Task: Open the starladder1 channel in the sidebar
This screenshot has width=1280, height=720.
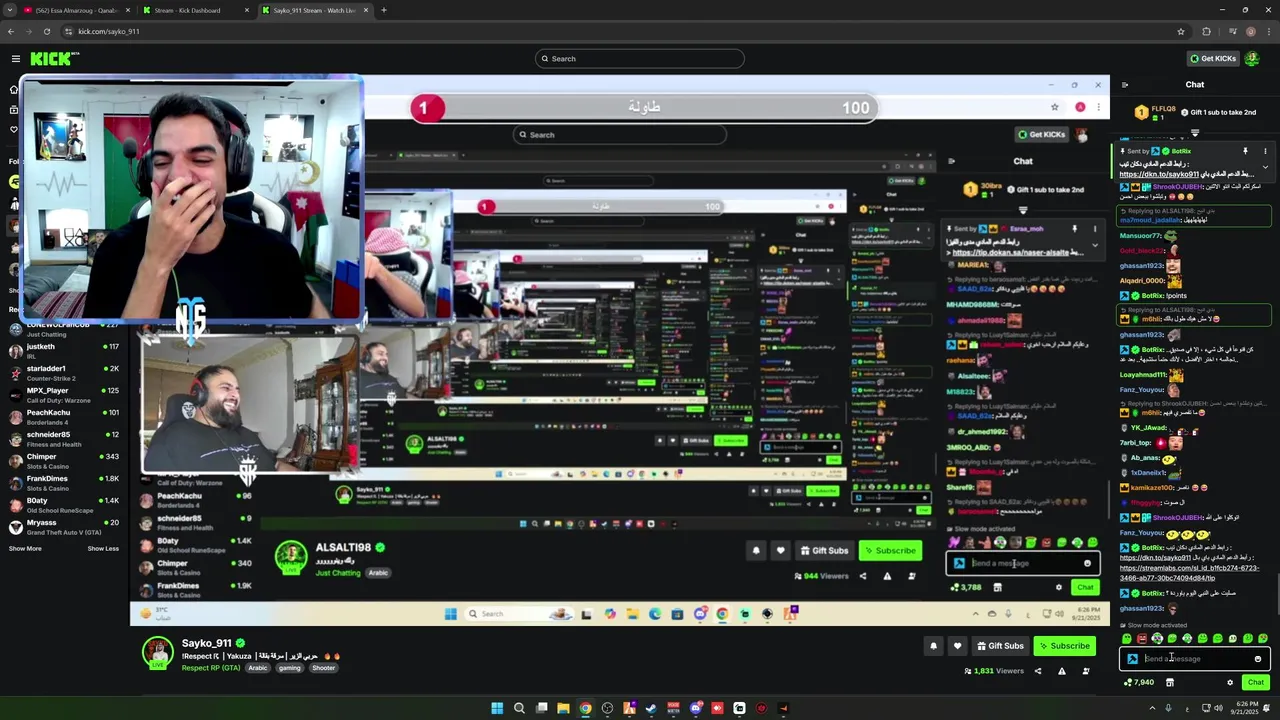Action: (64, 373)
